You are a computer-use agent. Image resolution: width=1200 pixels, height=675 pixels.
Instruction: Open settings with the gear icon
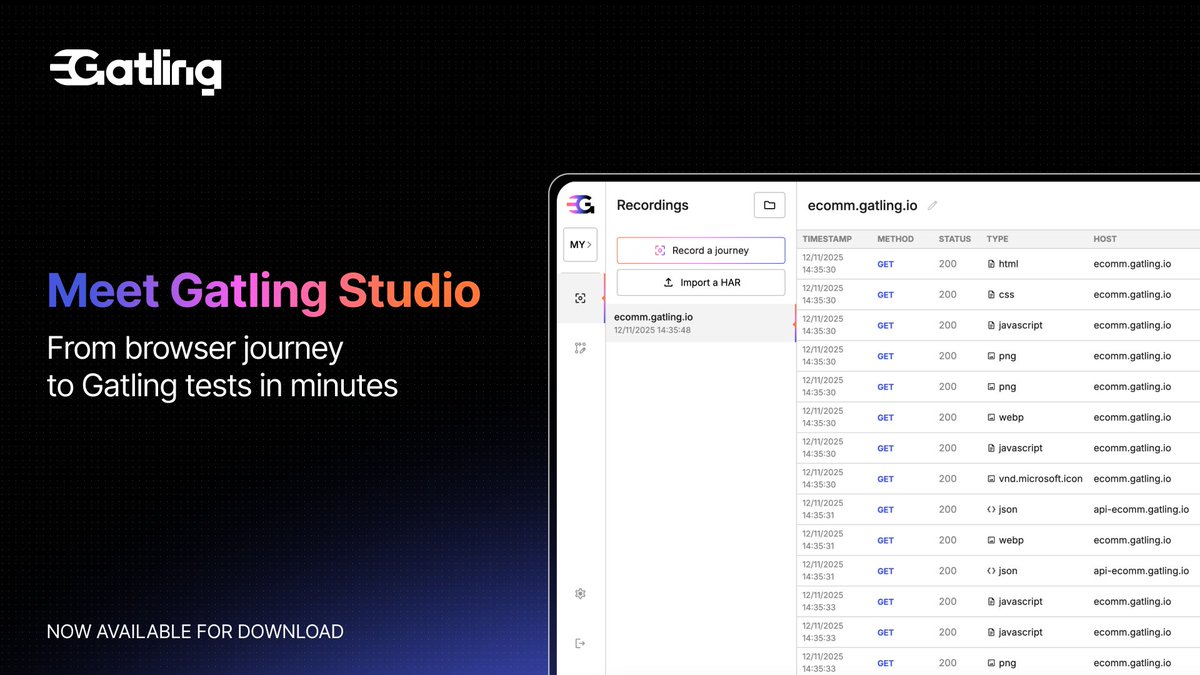tap(580, 593)
